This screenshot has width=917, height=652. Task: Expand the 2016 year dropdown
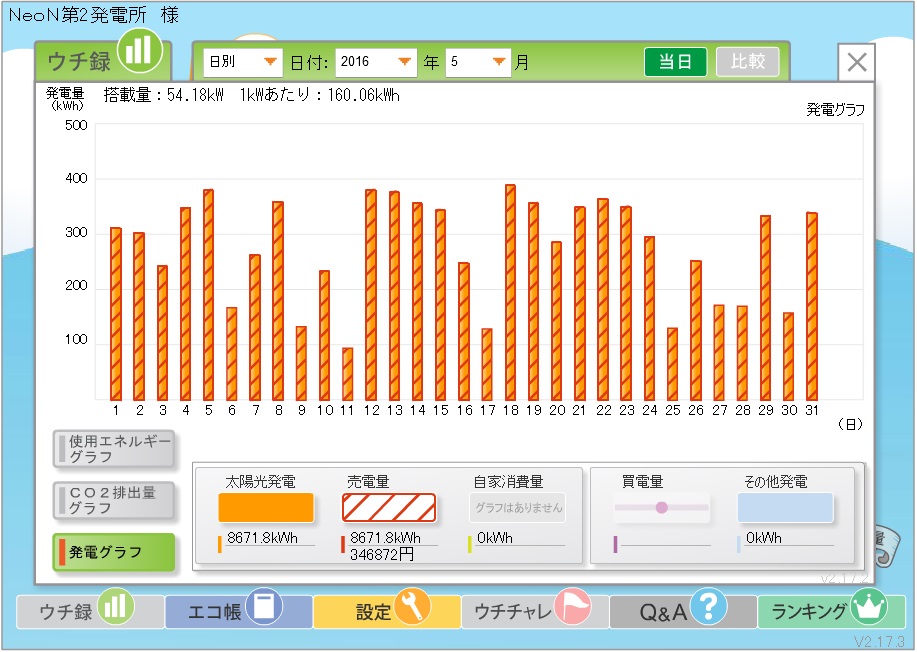click(375, 62)
